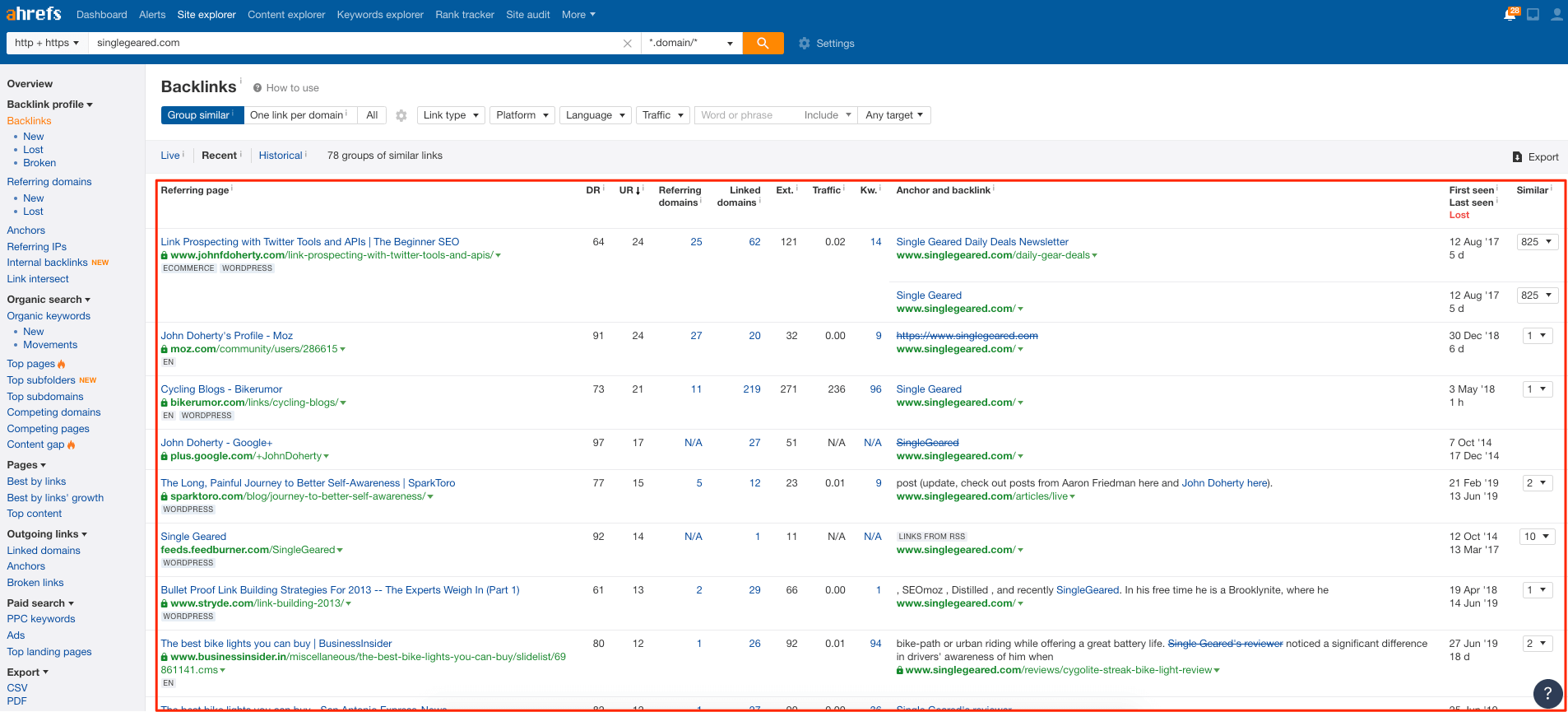Viewport: 1568px width, 712px height.
Task: Open Rank tracker in top nav
Action: [465, 15]
